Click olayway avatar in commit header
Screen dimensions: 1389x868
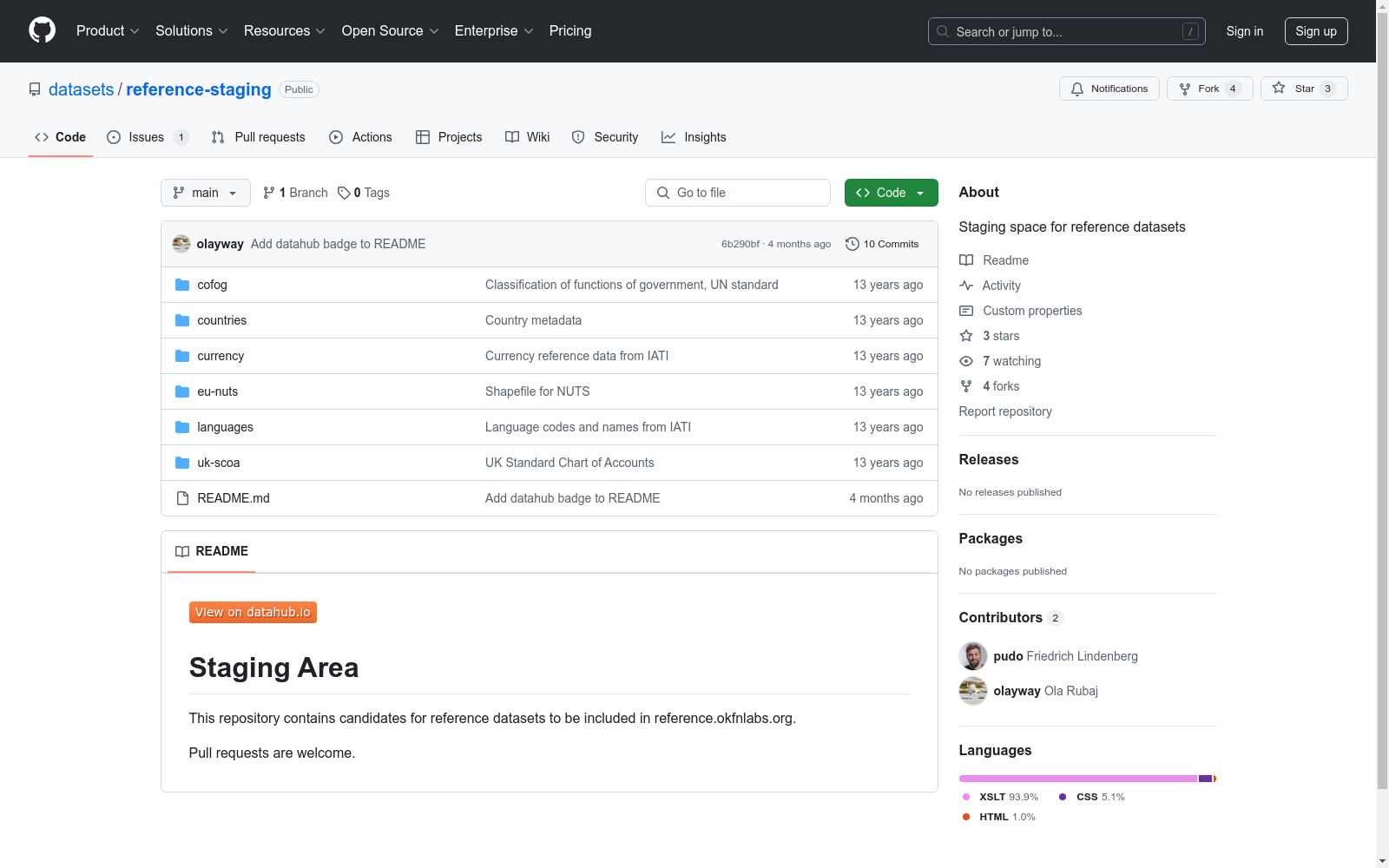pyautogui.click(x=181, y=244)
